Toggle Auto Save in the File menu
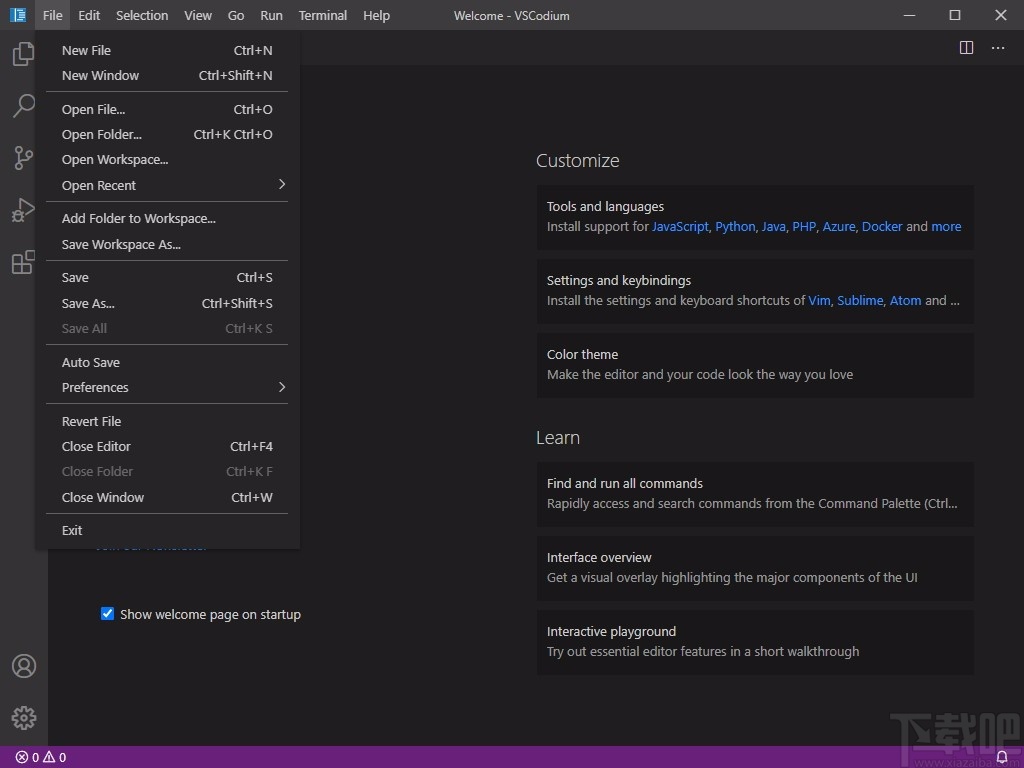The image size is (1024, 768). coord(90,362)
